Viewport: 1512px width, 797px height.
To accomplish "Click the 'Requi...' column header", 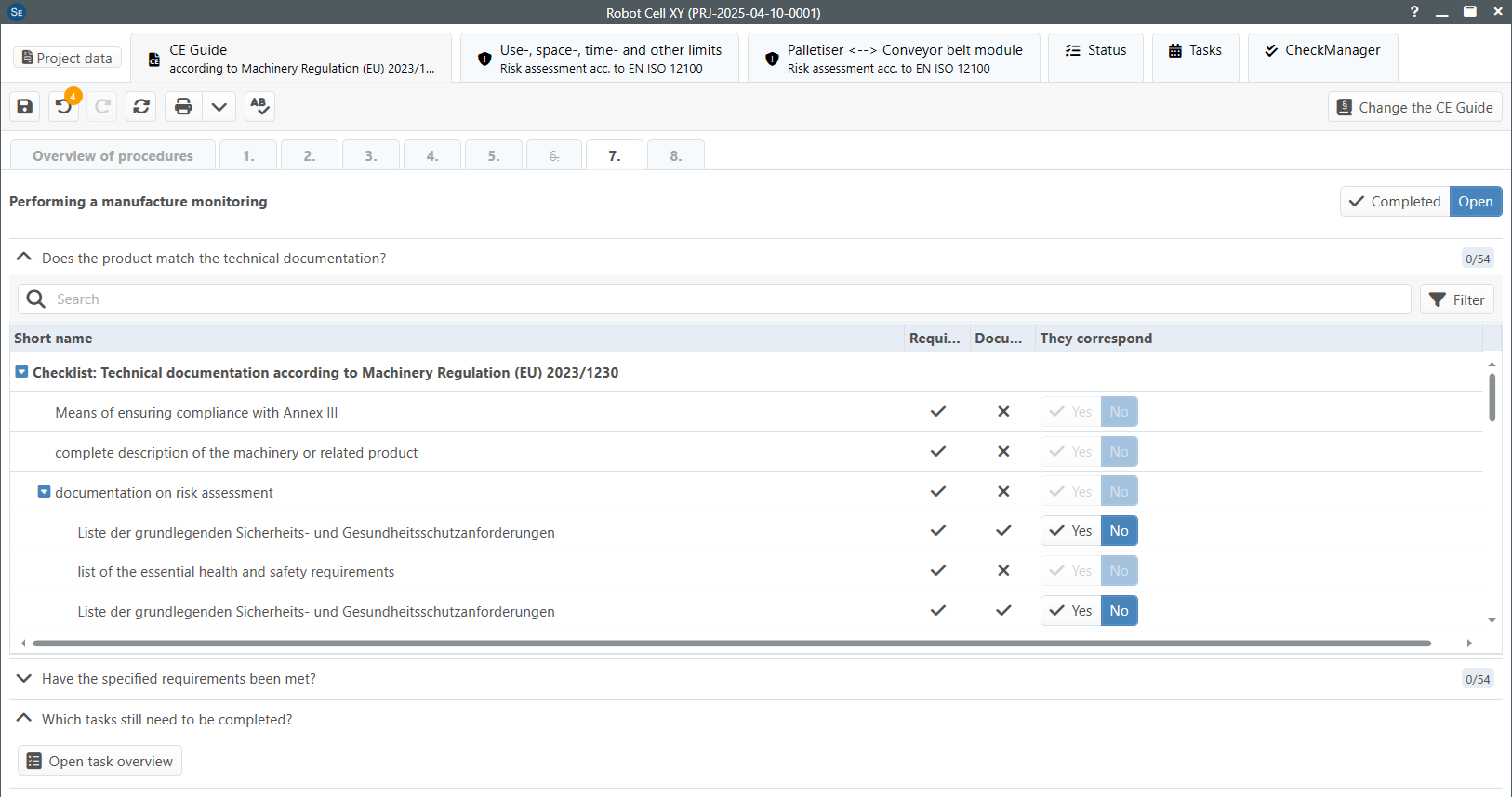I will [935, 339].
